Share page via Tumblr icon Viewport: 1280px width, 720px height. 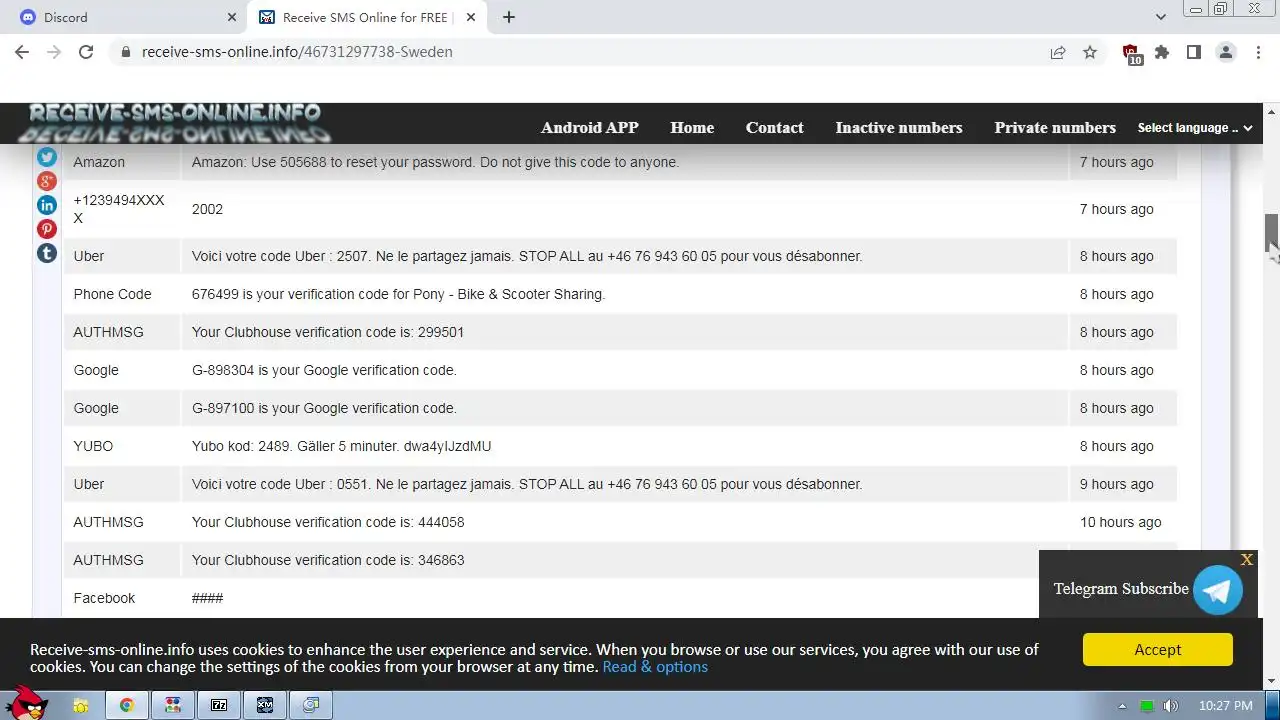tap(47, 253)
